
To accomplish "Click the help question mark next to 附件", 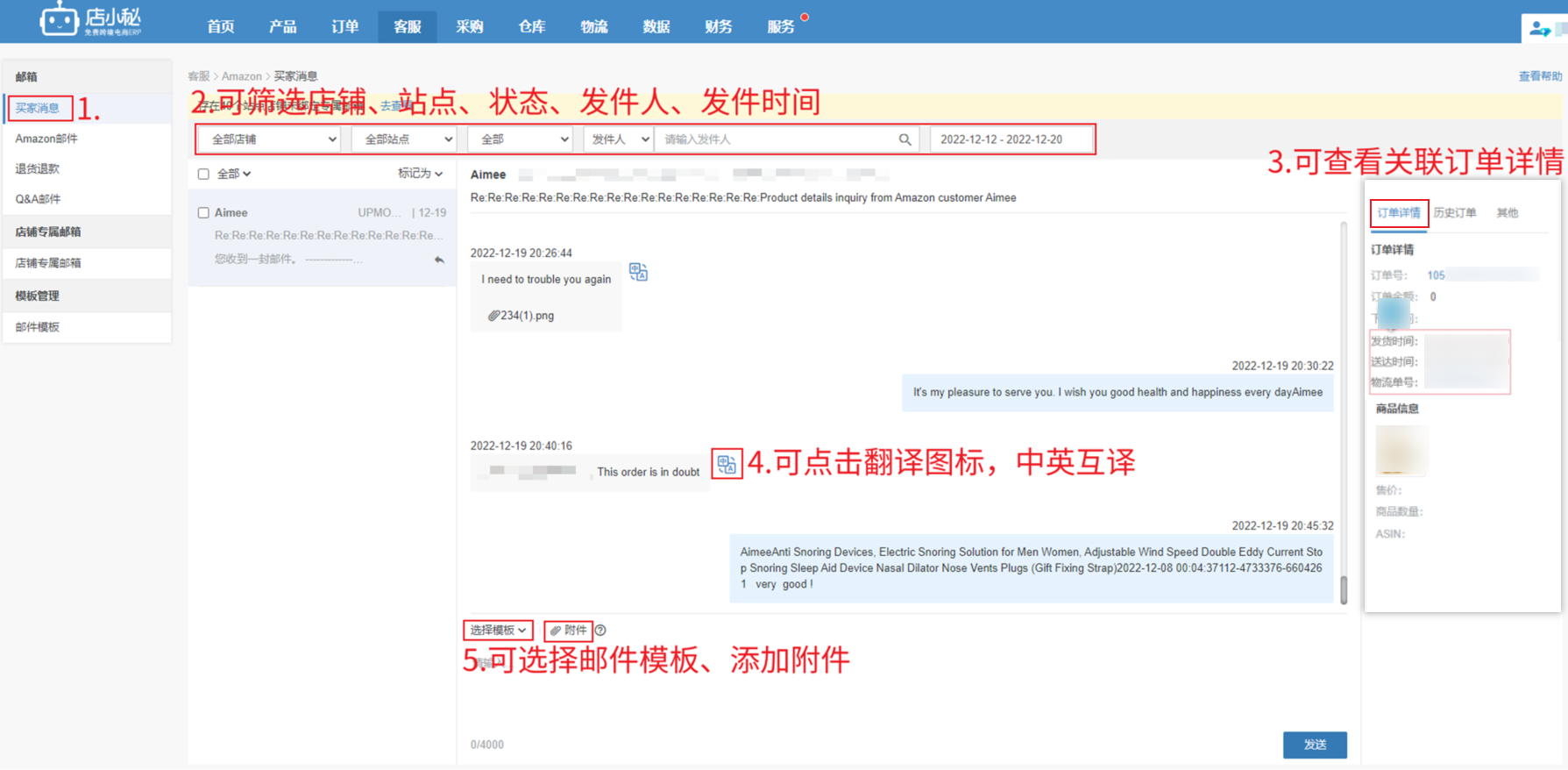I will (600, 630).
